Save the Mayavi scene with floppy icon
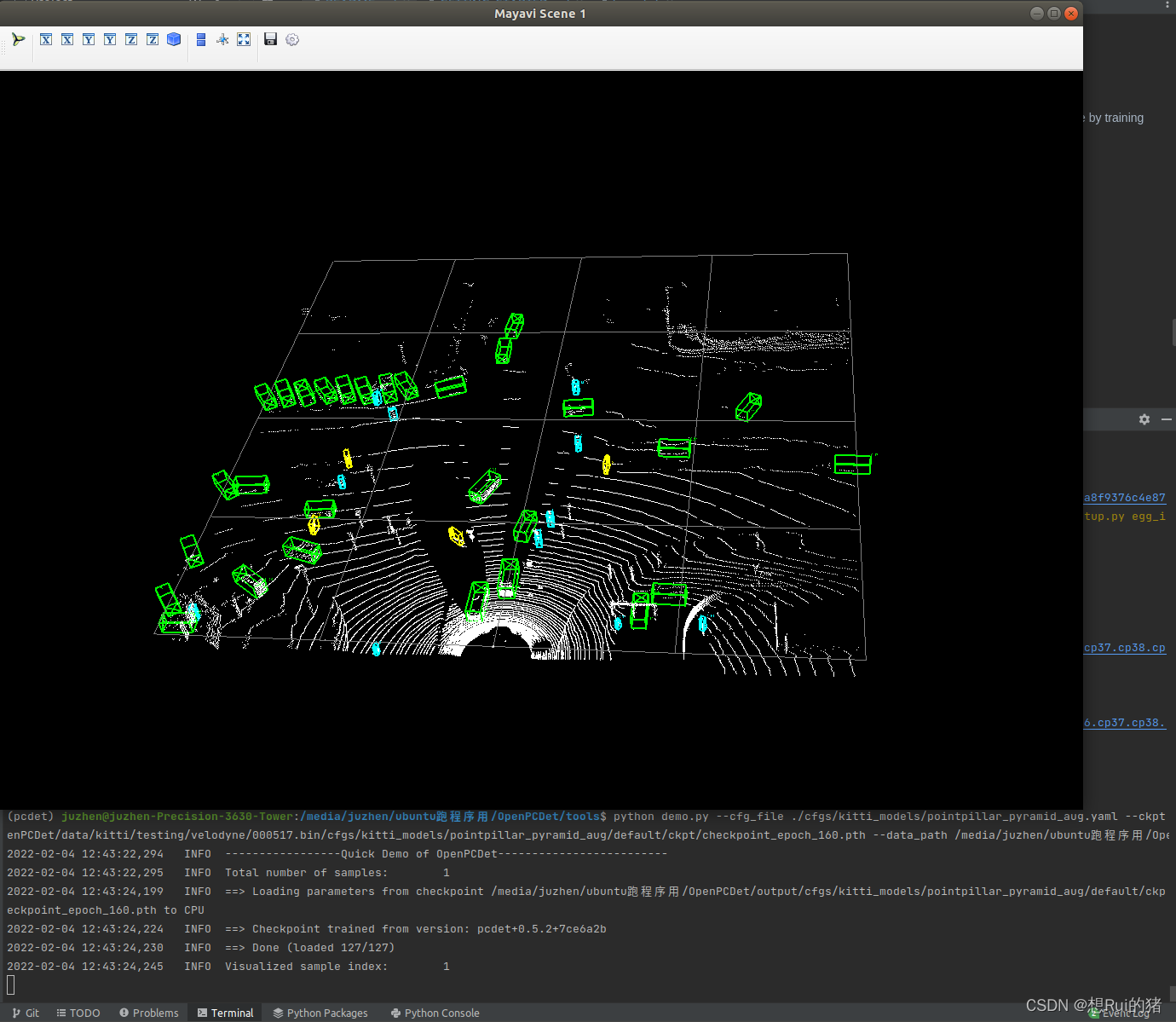The image size is (1176, 1022). tap(271, 39)
